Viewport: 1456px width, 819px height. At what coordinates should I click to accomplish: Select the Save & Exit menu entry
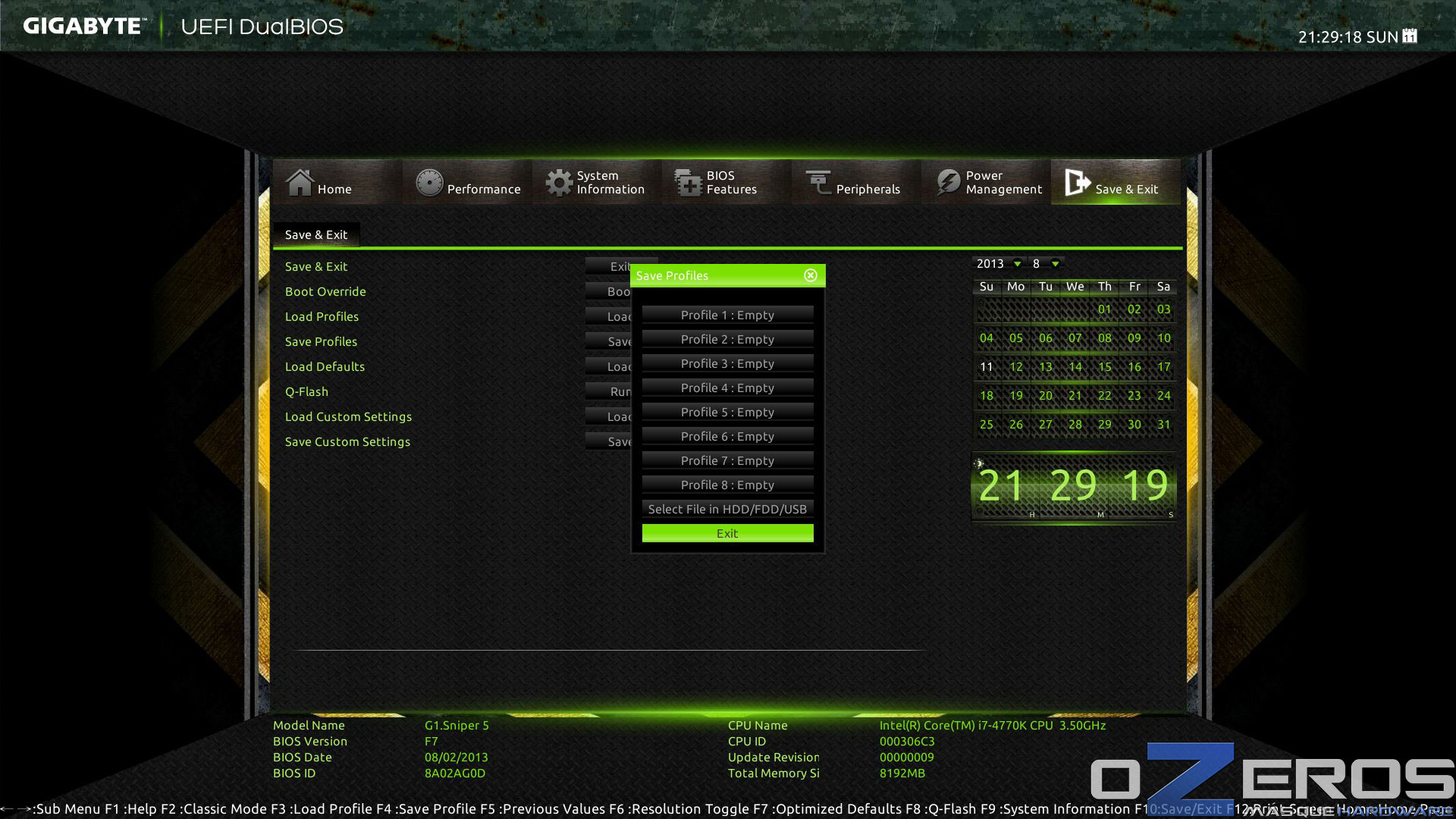click(316, 267)
